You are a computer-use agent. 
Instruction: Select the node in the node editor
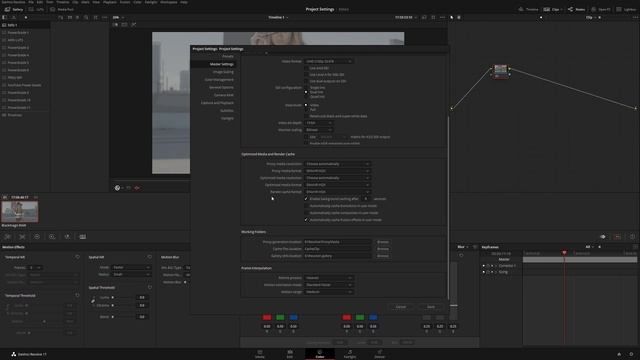[501, 71]
